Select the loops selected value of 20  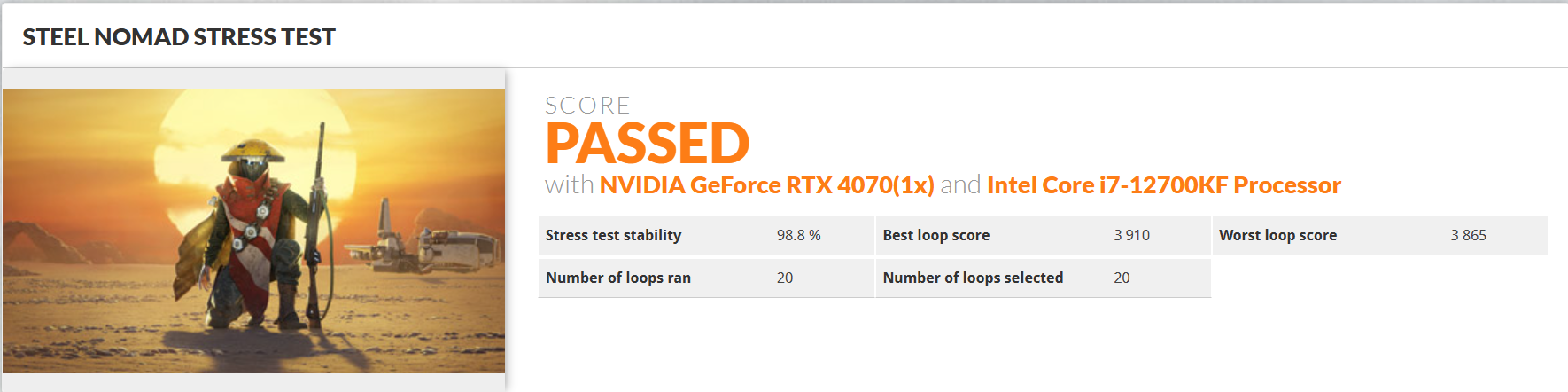click(x=1122, y=278)
